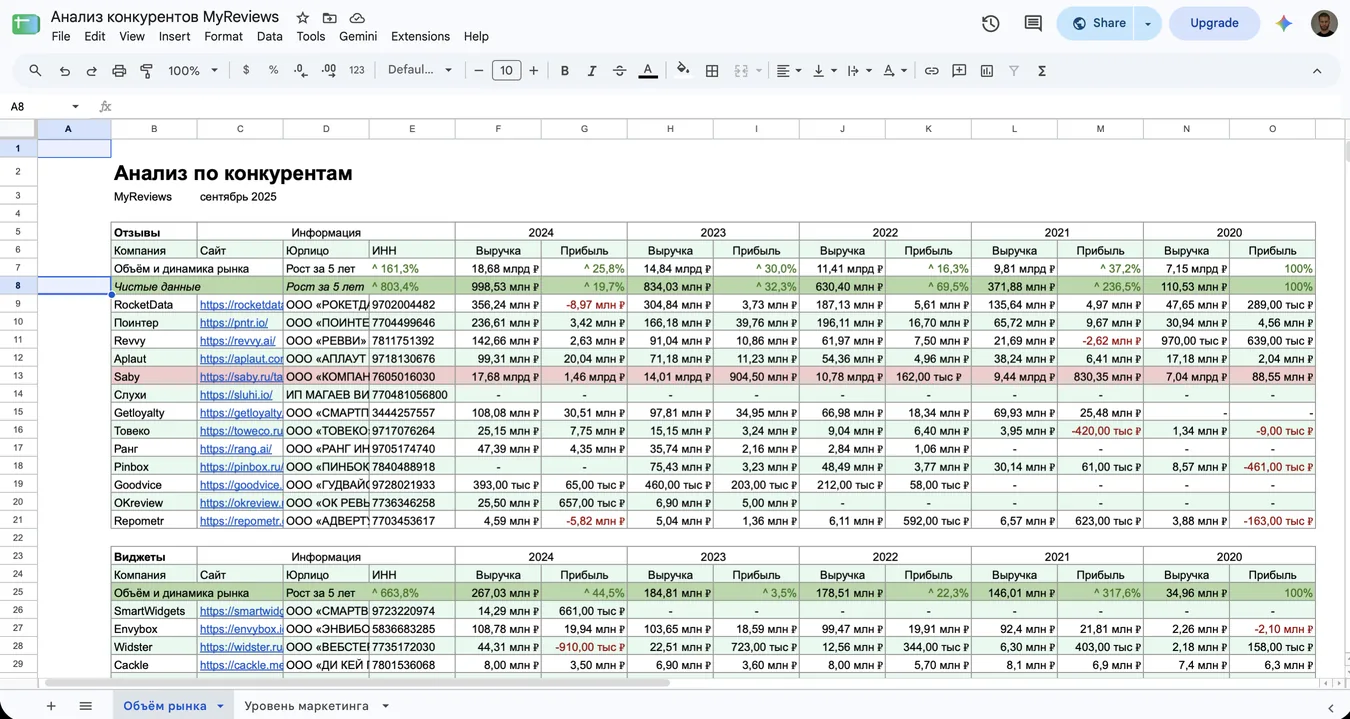Click the Undo arrow icon
The height and width of the screenshot is (719, 1350).
[x=65, y=71]
